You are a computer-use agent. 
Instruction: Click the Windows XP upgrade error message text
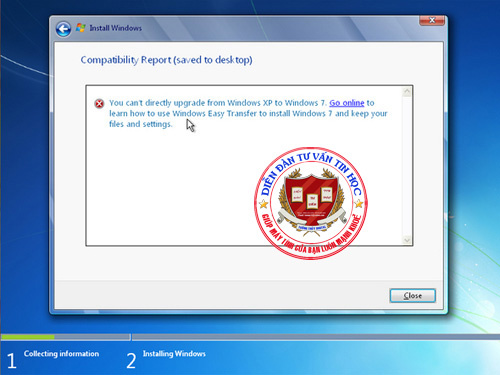pos(248,113)
